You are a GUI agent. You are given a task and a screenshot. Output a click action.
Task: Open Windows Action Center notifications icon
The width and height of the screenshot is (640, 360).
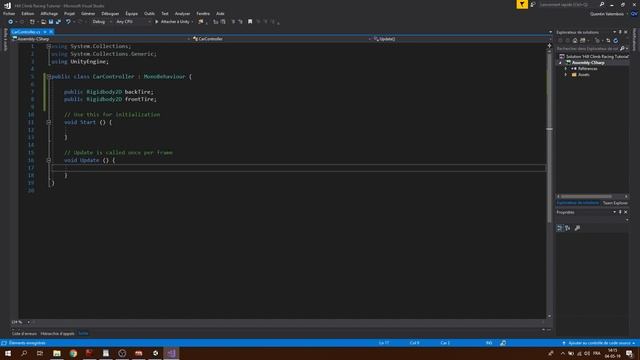pyautogui.click(x=629, y=353)
